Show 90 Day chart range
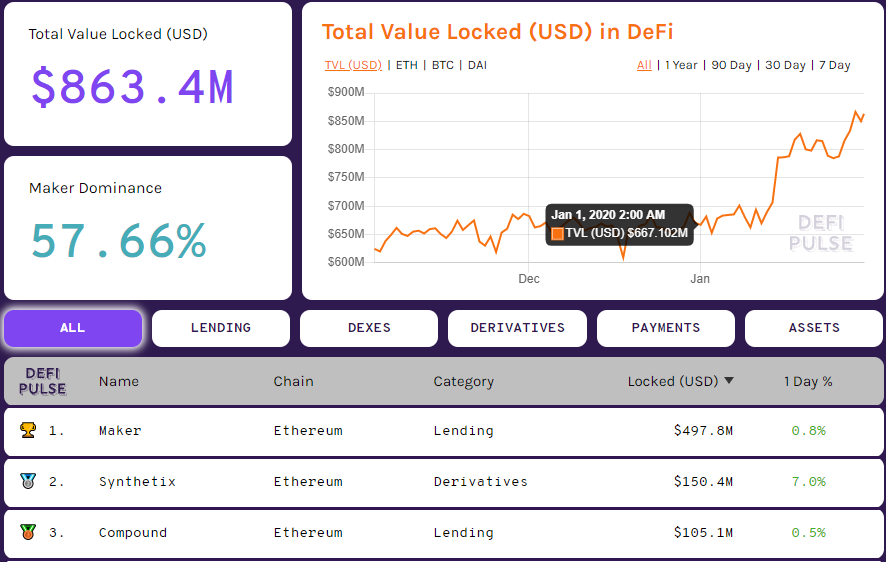The image size is (886, 562). click(x=731, y=65)
